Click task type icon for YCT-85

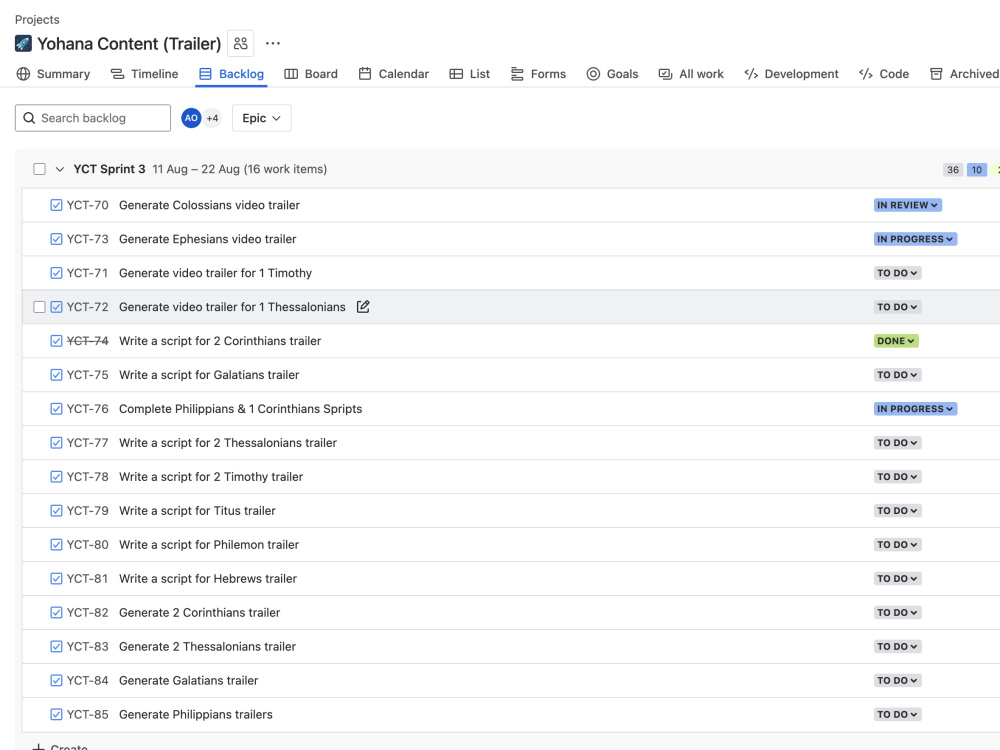[x=56, y=714]
